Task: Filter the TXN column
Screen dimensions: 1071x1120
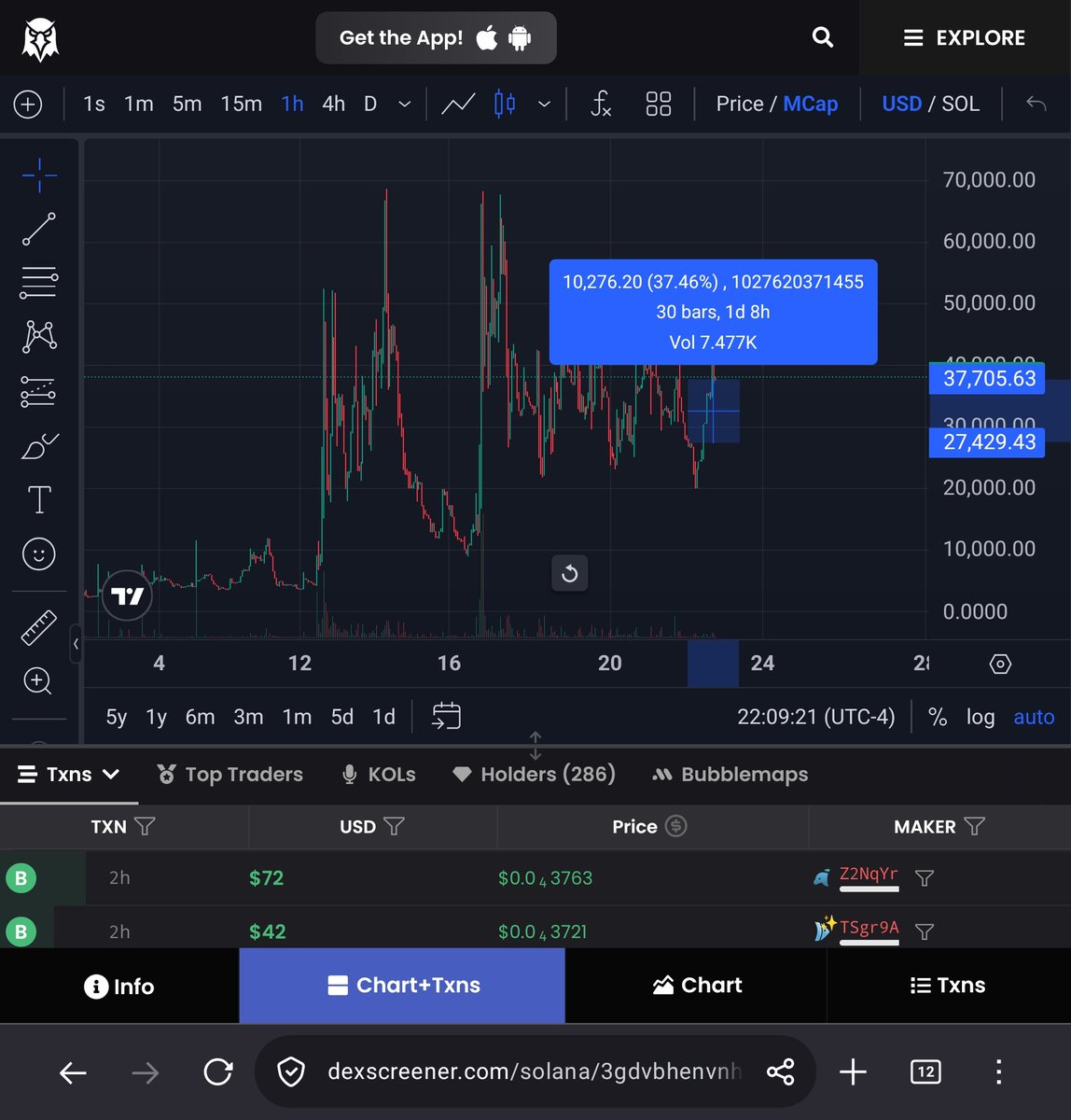Action: coord(145,826)
